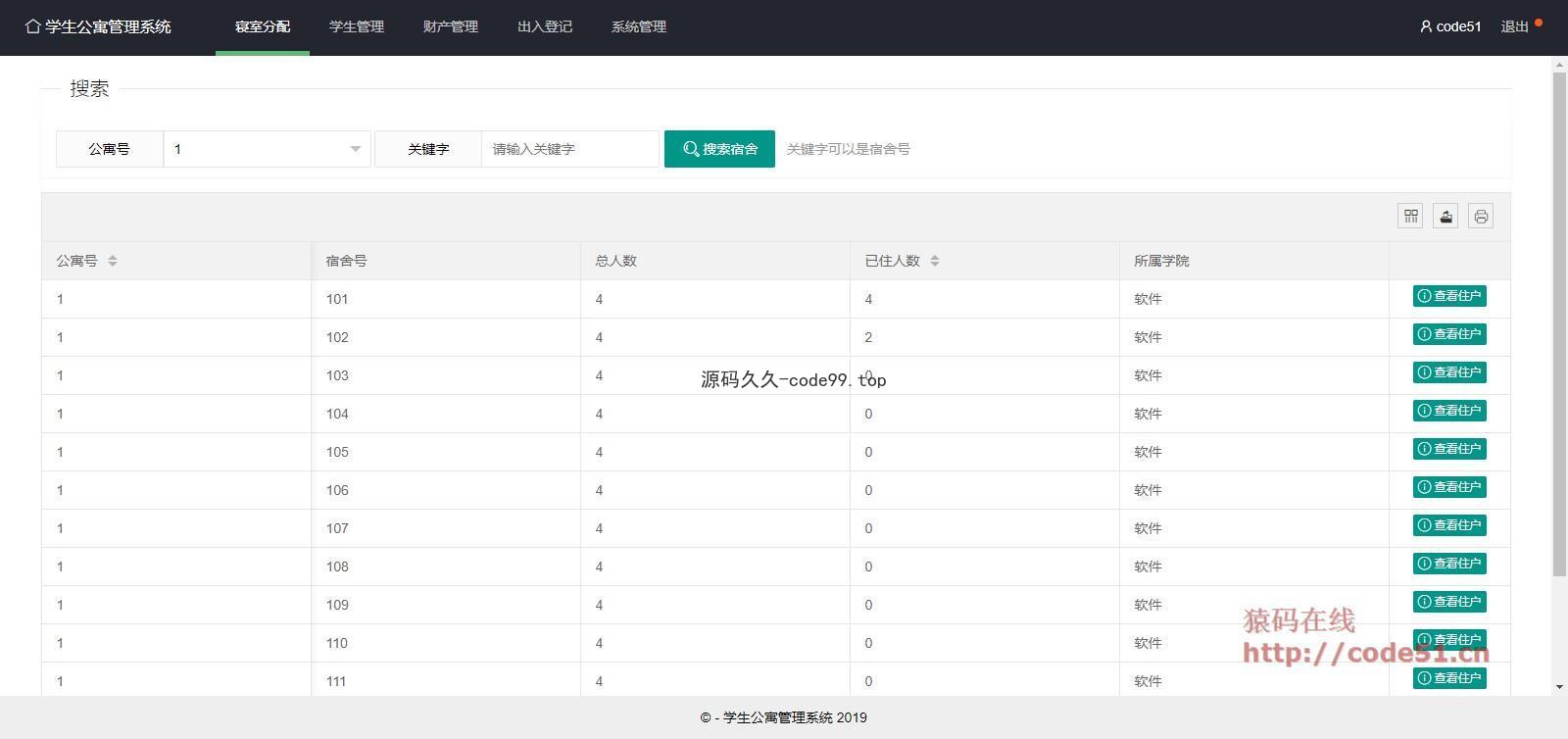This screenshot has width=1568, height=739.
Task: Click the home icon beside 学生公寓管理系统
Action: pyautogui.click(x=33, y=26)
